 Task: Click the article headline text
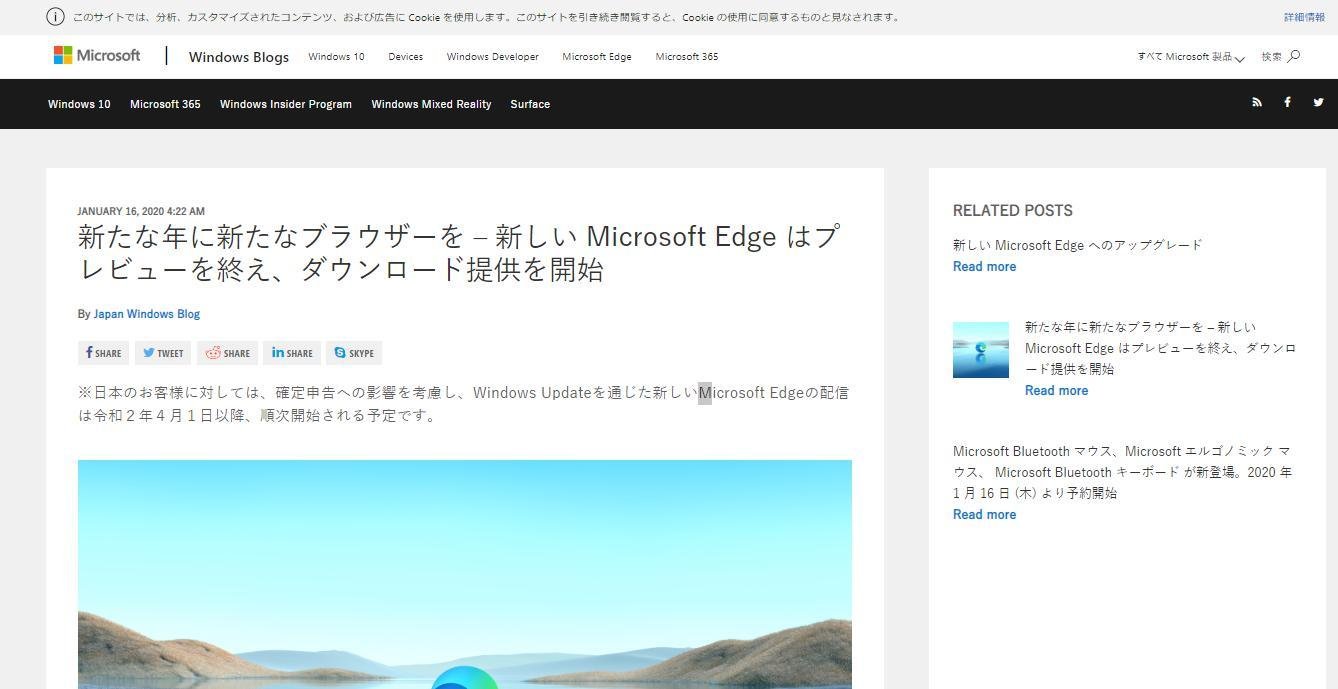[x=458, y=253]
